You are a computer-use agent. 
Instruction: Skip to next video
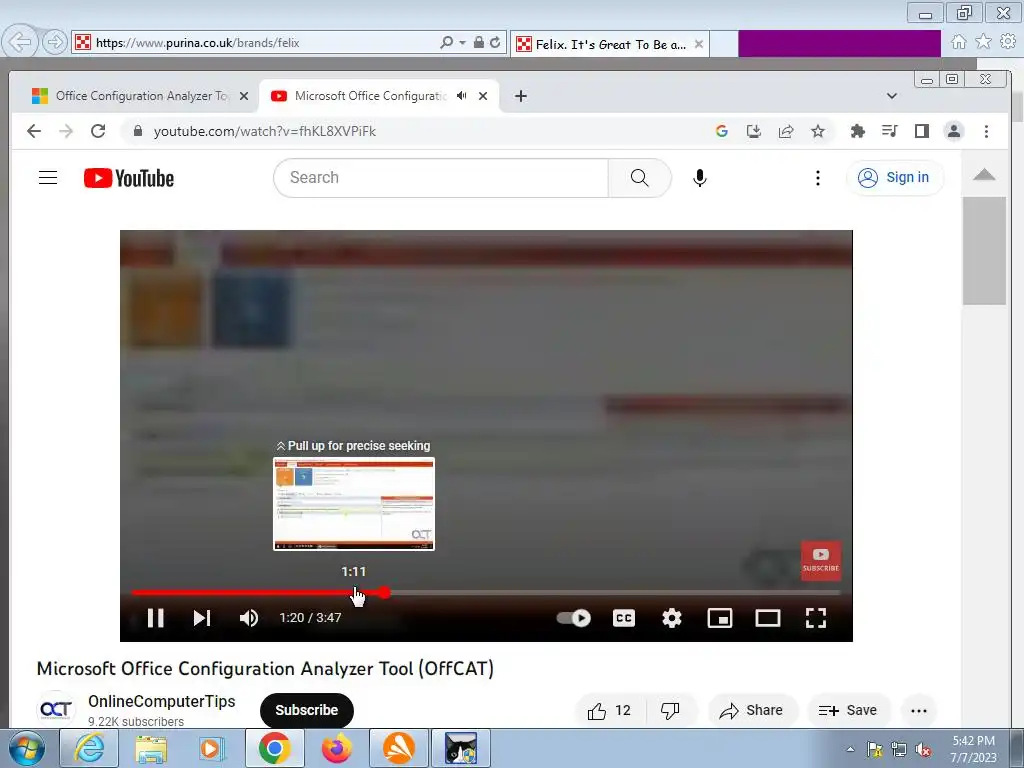tap(202, 618)
